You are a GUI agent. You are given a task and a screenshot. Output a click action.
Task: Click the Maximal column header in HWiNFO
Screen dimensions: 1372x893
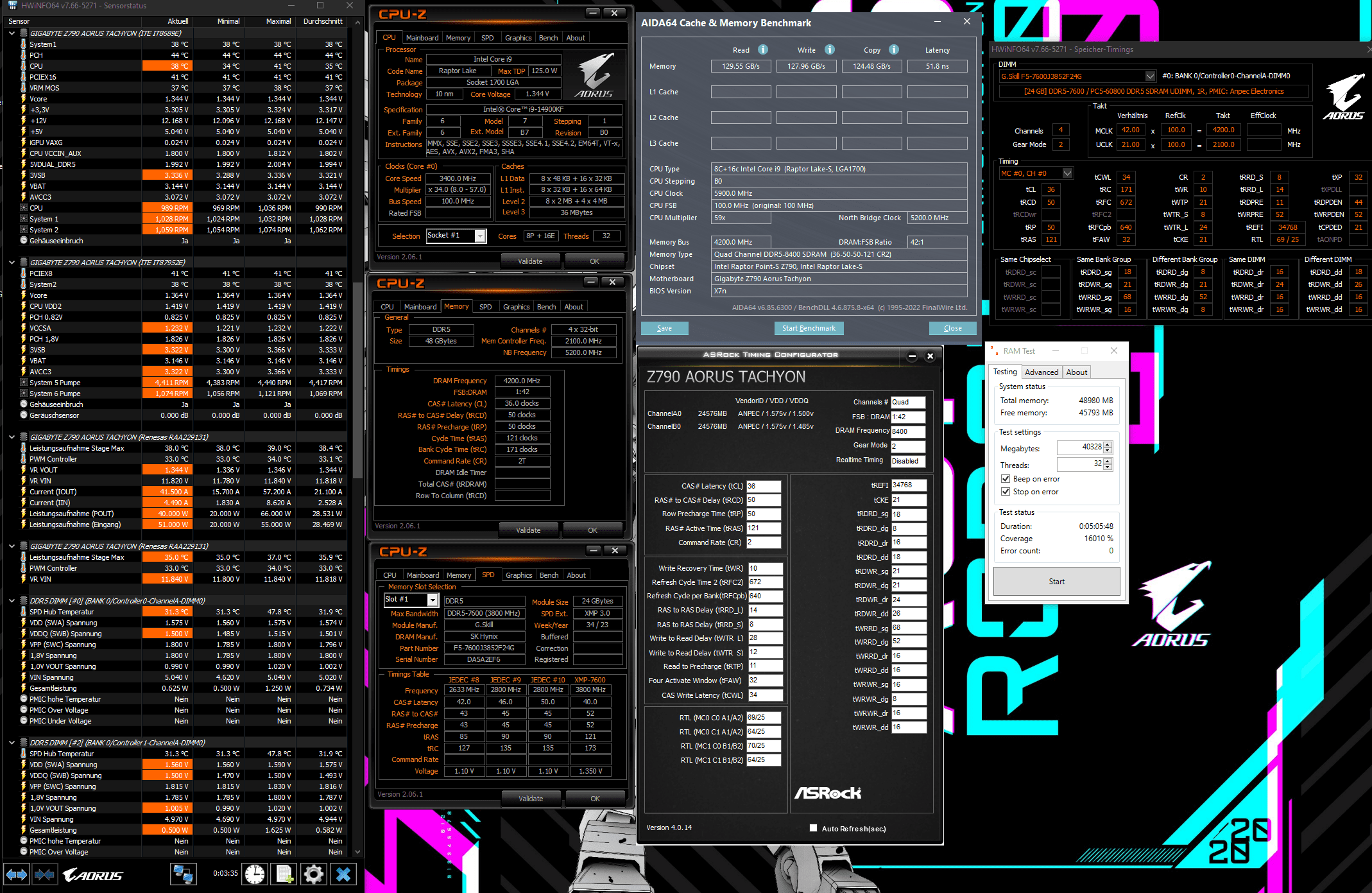pos(279,21)
